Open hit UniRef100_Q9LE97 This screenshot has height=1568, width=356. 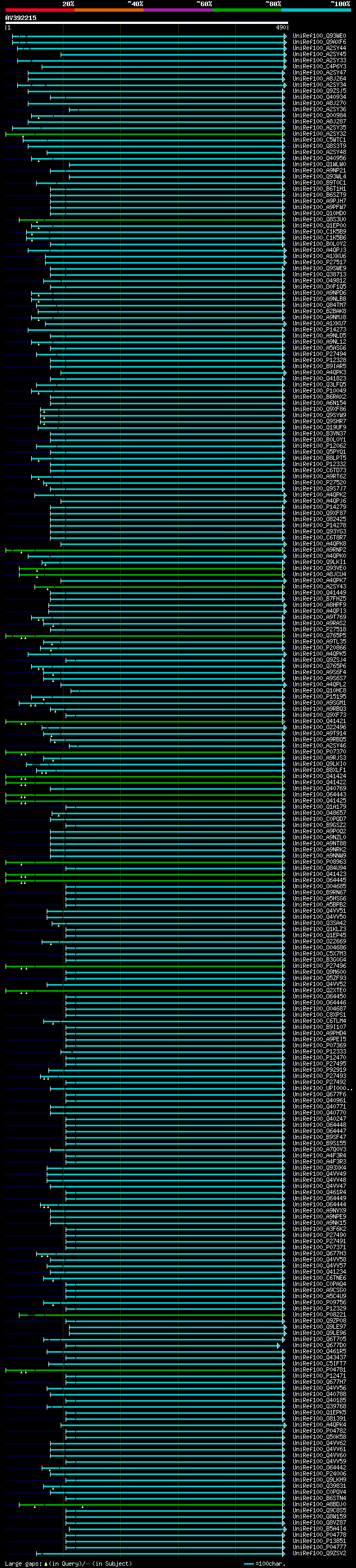tap(319, 1327)
